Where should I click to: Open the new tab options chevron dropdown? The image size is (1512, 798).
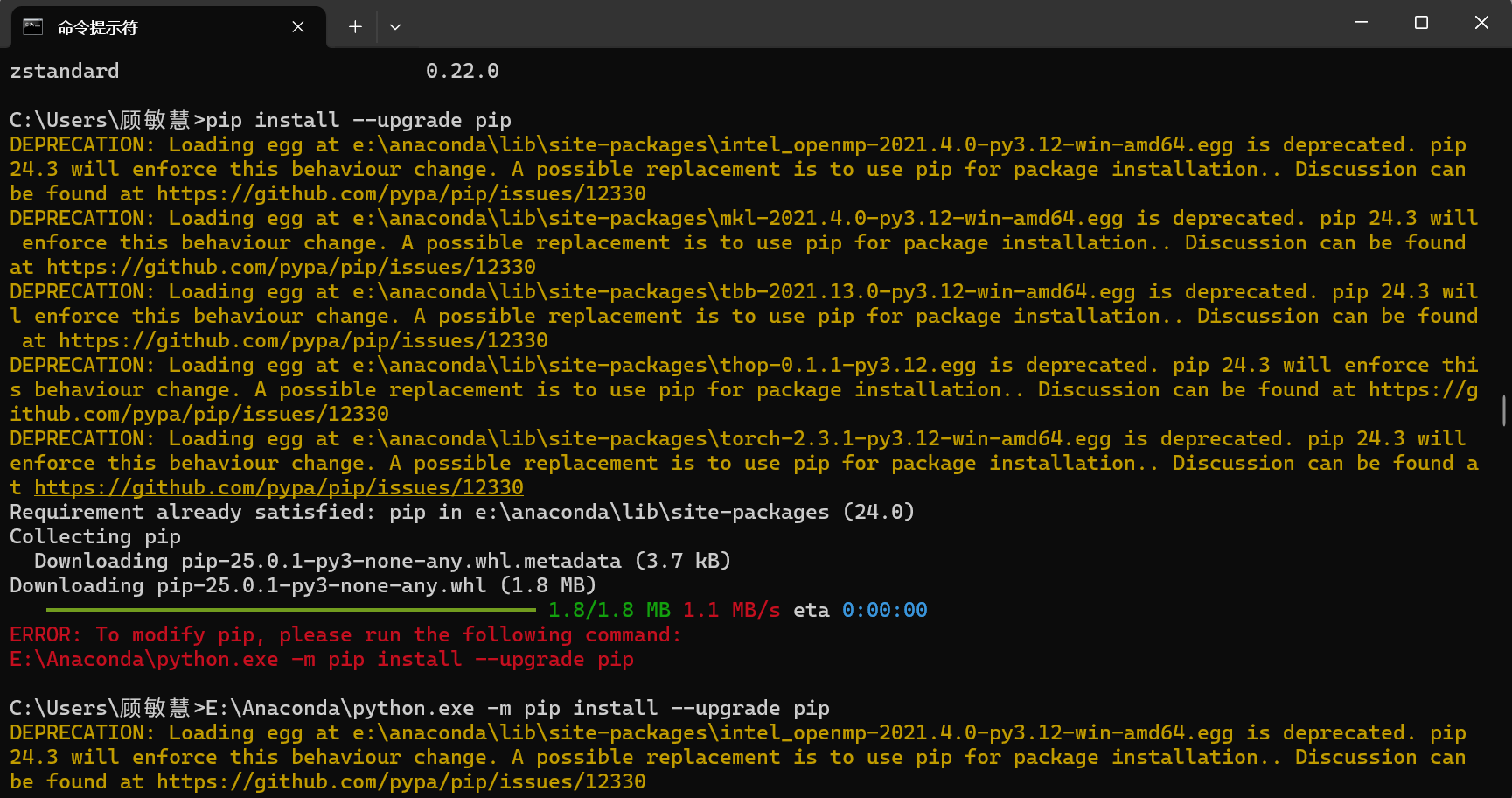coord(395,26)
